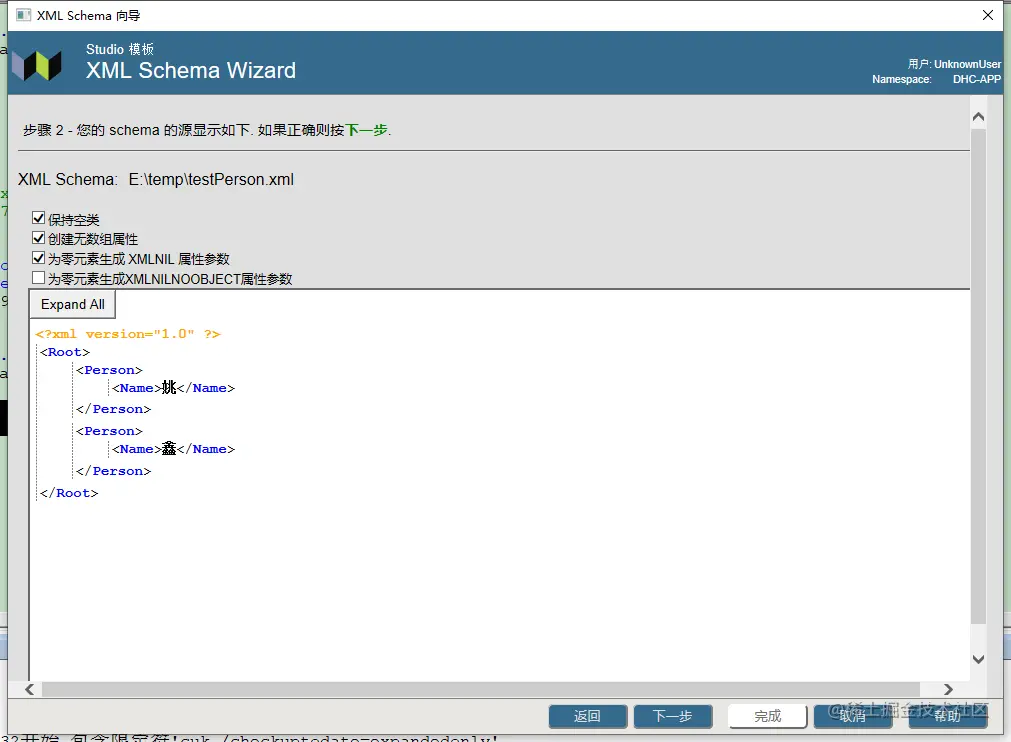Toggle the 创建无数组属性 checkbox
The height and width of the screenshot is (742, 1011).
coord(39,238)
